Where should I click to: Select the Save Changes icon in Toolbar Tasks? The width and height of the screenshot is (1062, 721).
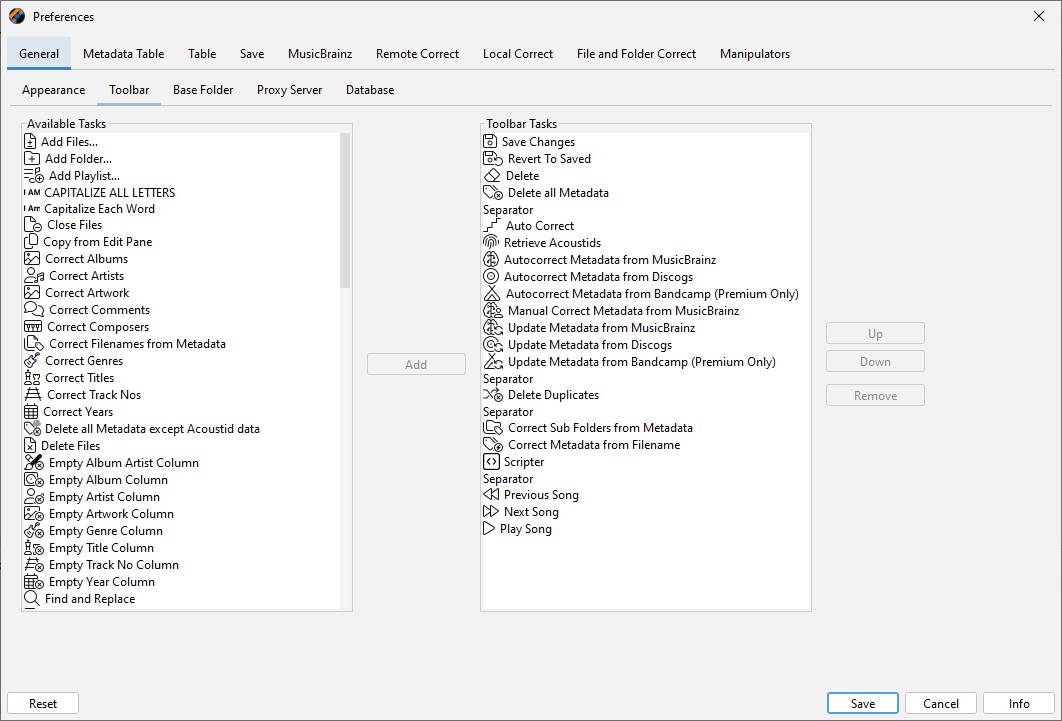click(490, 142)
